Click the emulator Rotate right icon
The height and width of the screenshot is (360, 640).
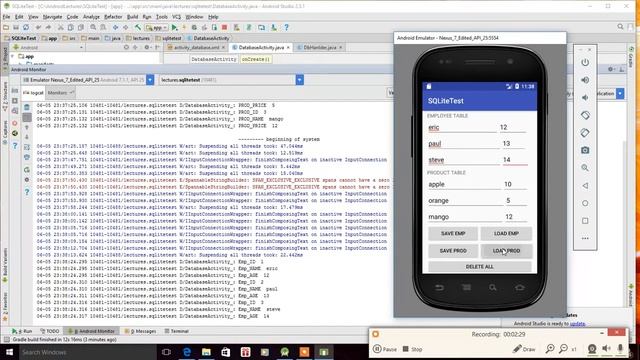585,133
